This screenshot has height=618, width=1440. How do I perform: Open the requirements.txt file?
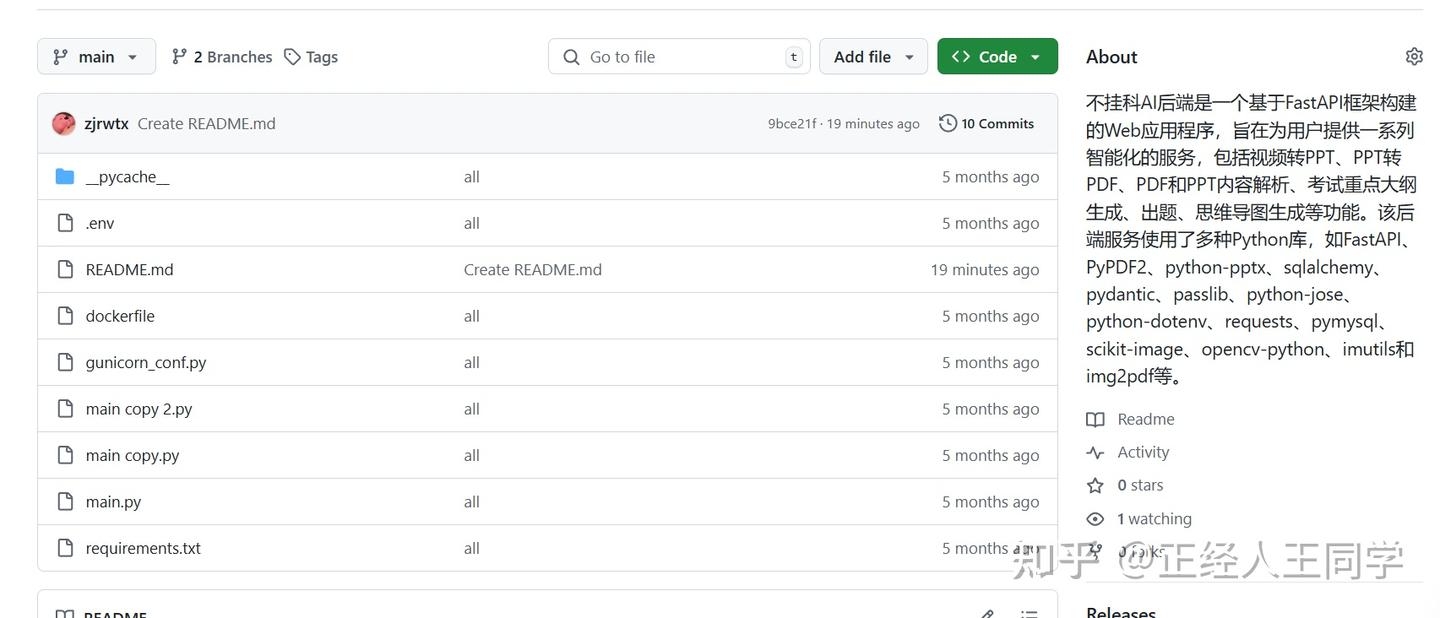coord(143,548)
